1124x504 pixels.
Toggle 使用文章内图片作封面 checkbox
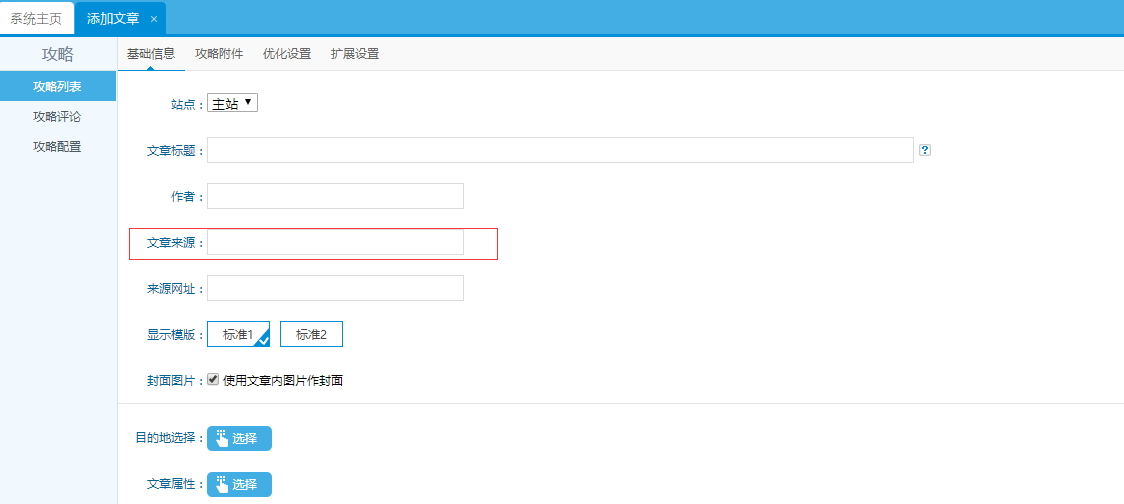coord(213,380)
